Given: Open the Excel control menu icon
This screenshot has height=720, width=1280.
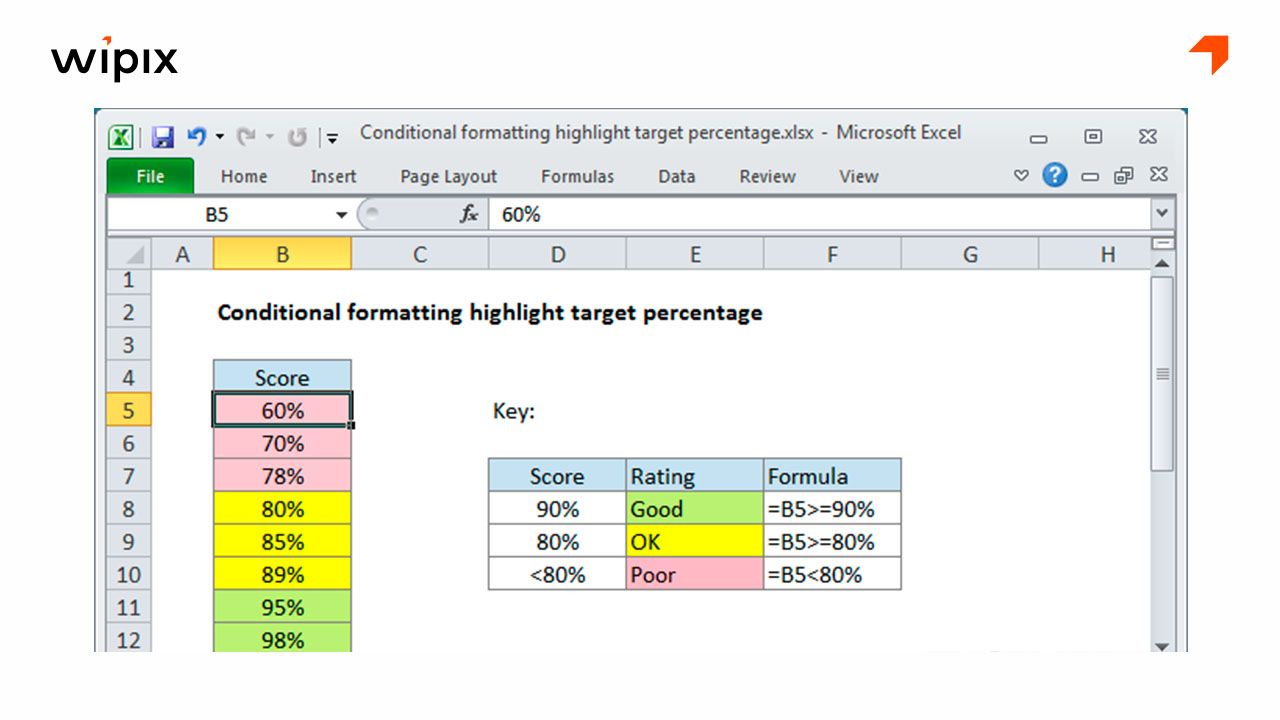Looking at the screenshot, I should [x=120, y=137].
